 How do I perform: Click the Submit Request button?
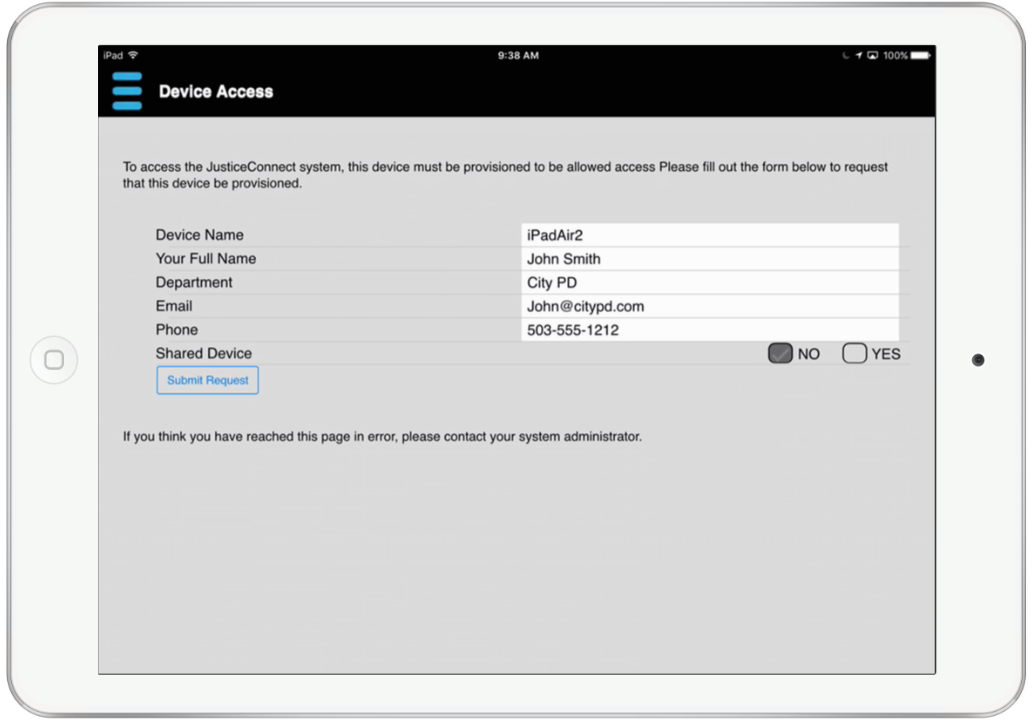click(207, 380)
